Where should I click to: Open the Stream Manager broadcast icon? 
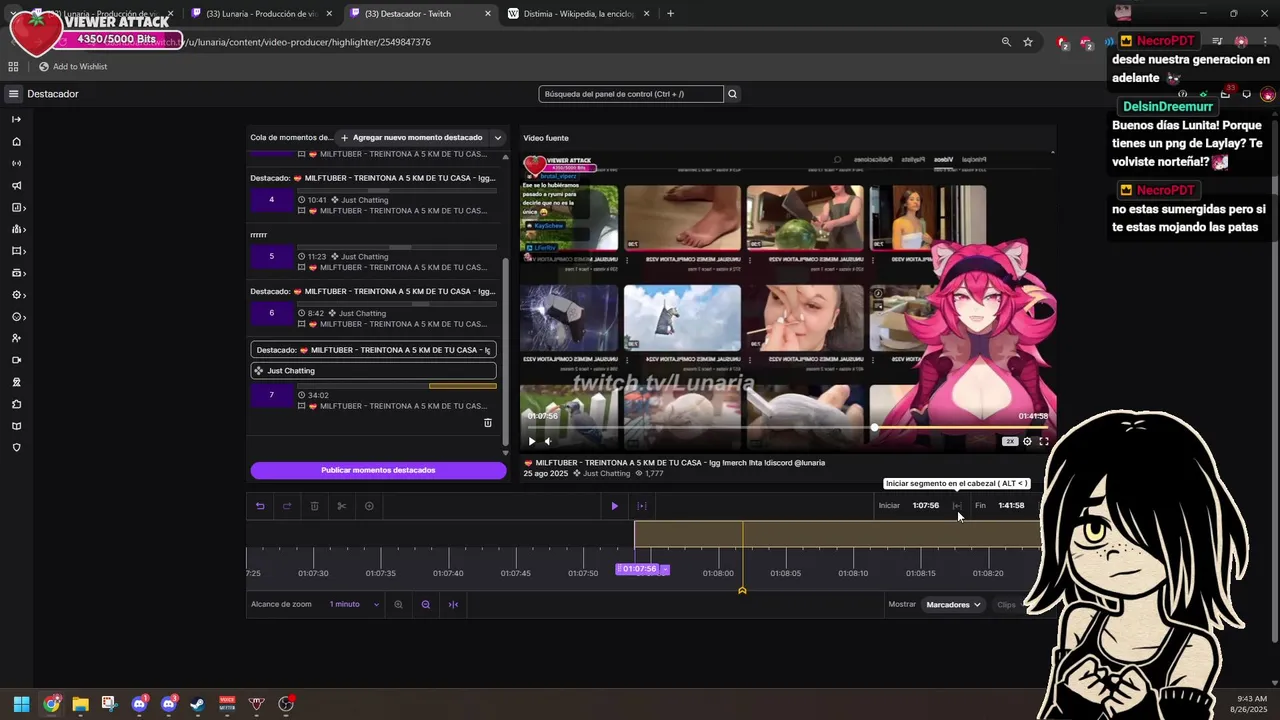click(x=16, y=163)
